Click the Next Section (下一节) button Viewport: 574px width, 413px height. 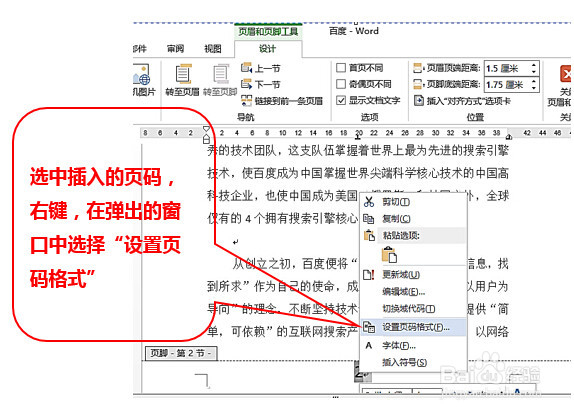pos(261,84)
